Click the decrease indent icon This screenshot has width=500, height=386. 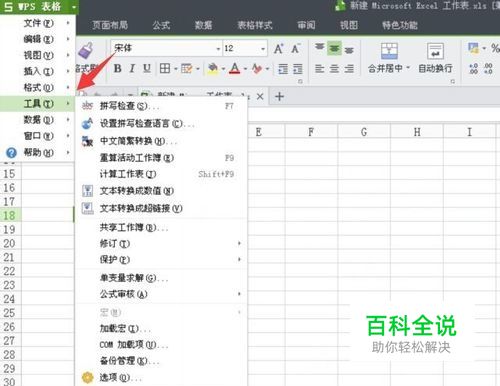click(x=283, y=69)
